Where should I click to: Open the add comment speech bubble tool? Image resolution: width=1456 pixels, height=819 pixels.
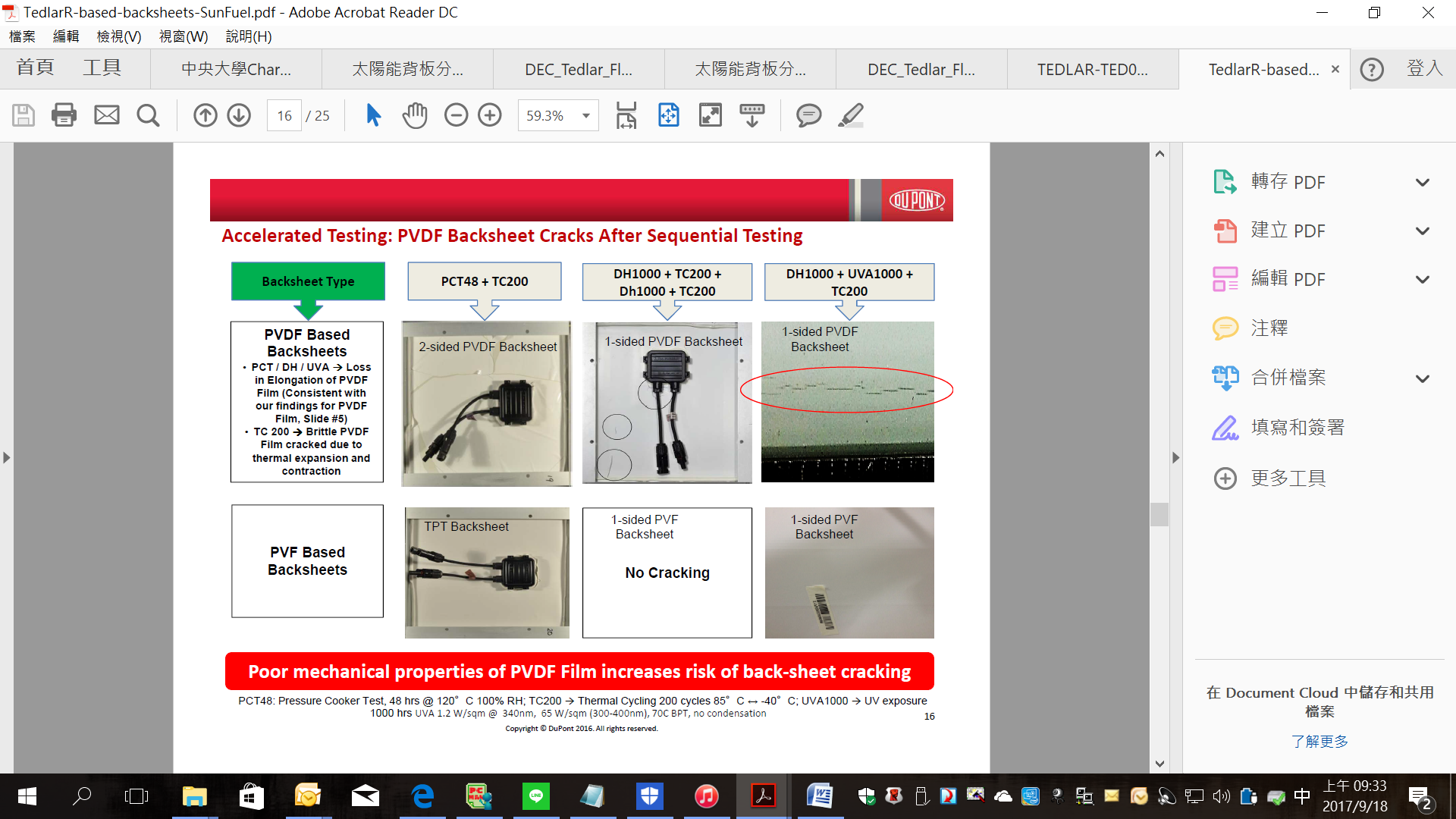[808, 115]
